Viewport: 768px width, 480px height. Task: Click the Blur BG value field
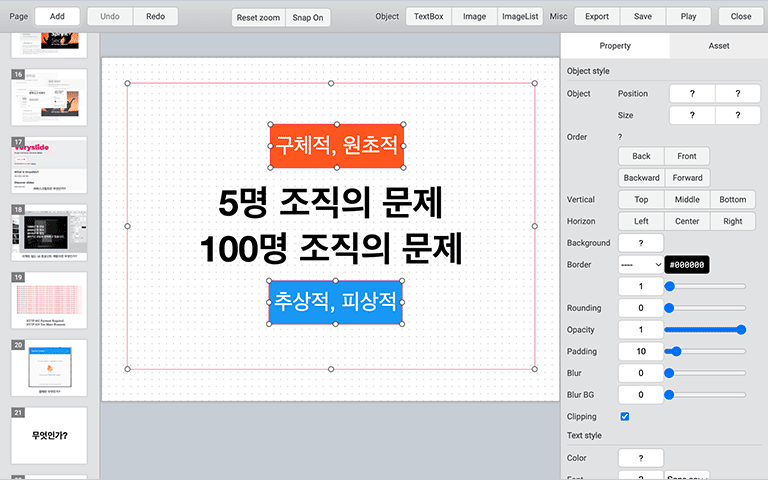[x=641, y=395]
